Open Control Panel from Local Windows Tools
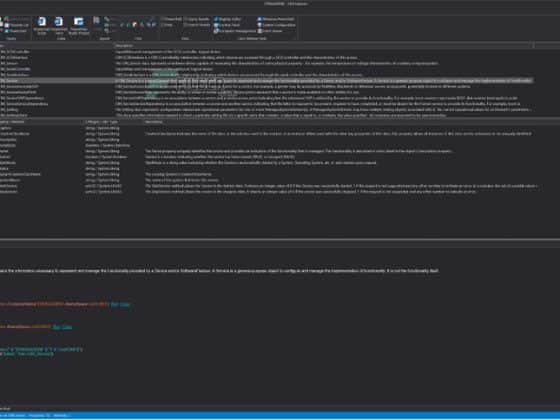The height and width of the screenshot is (420, 560). pos(228,25)
